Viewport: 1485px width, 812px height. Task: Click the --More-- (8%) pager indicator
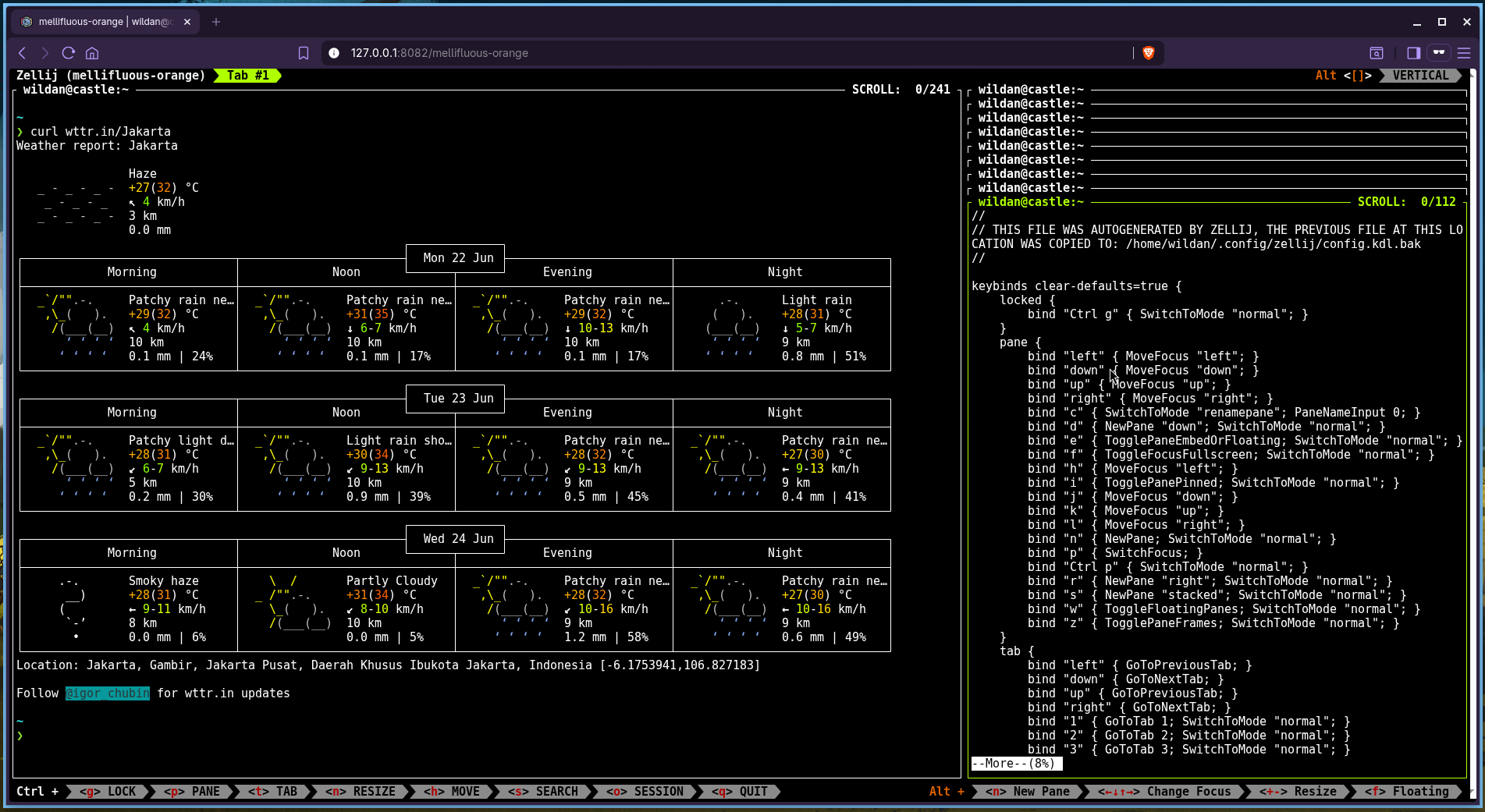(1016, 764)
